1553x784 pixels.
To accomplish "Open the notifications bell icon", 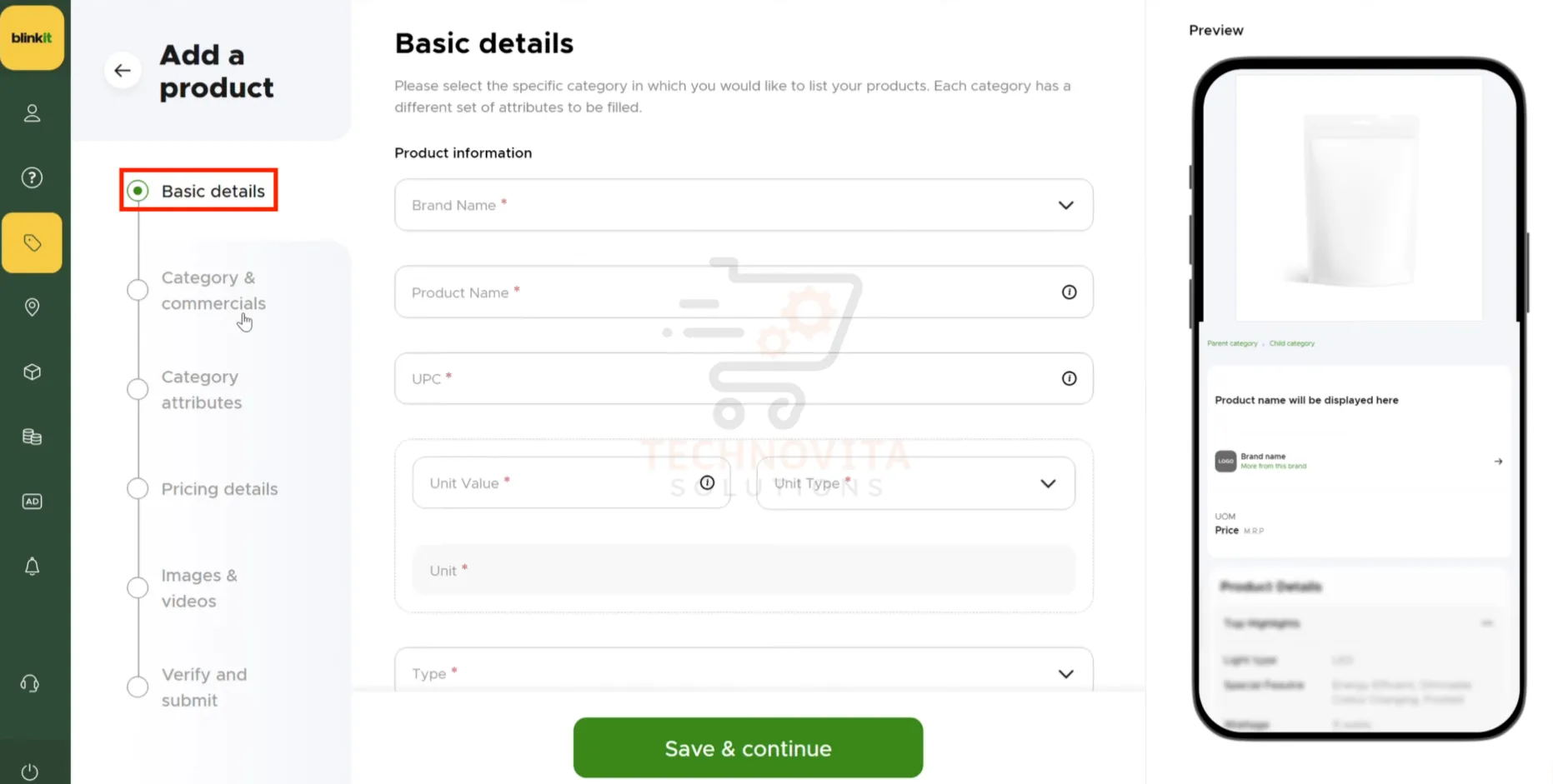I will (x=32, y=566).
